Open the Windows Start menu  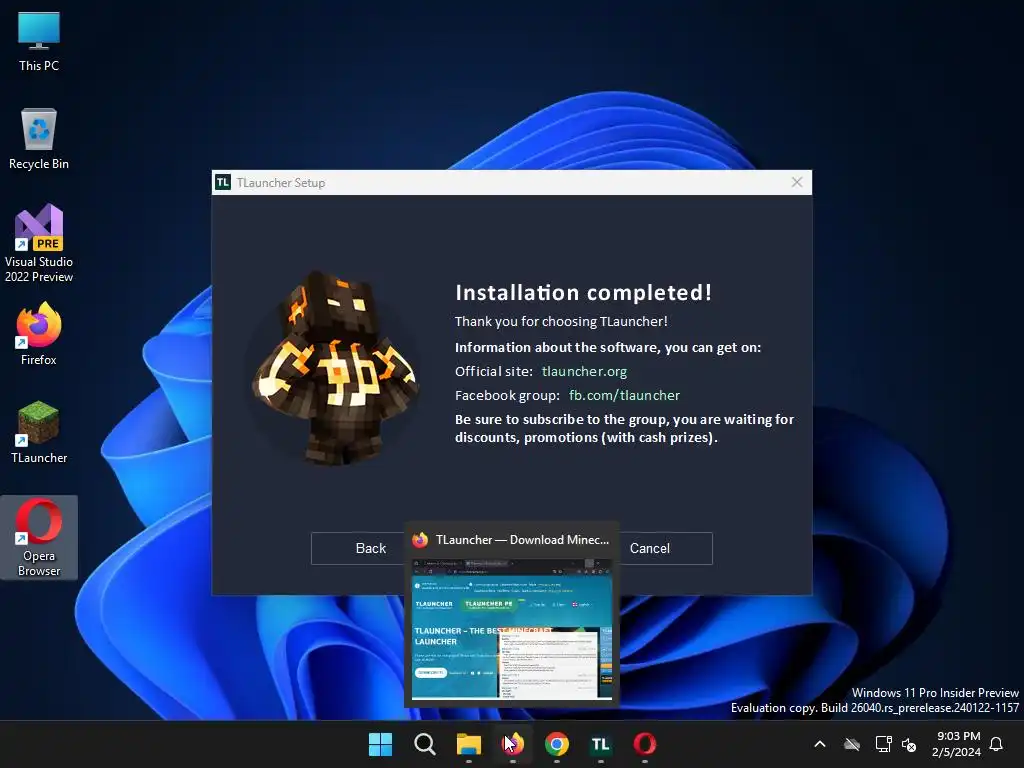pyautogui.click(x=380, y=744)
